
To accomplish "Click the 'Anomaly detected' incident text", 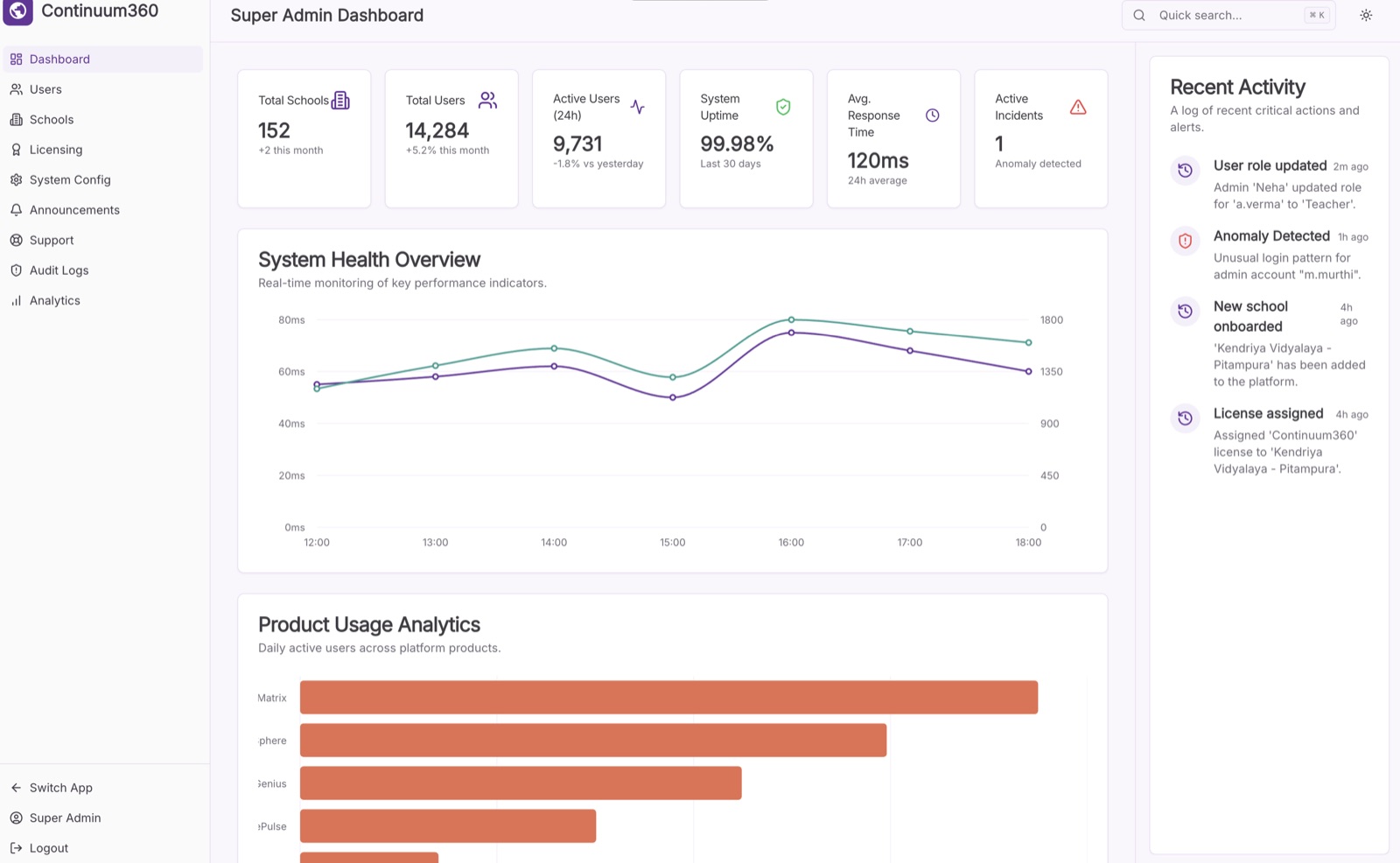I will pyautogui.click(x=1038, y=164).
